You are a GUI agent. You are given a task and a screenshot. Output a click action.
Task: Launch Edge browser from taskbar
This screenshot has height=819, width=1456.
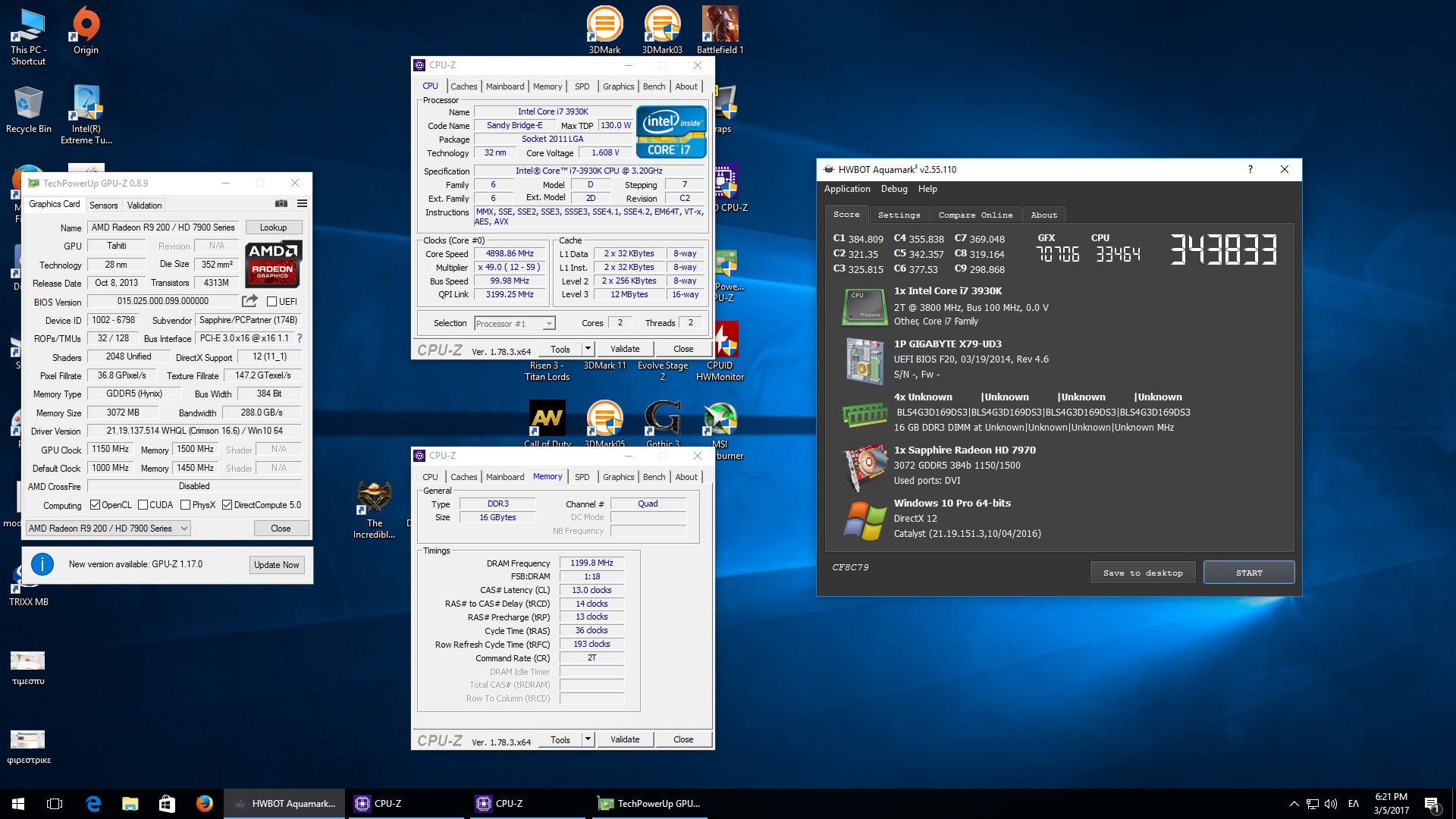click(x=93, y=804)
